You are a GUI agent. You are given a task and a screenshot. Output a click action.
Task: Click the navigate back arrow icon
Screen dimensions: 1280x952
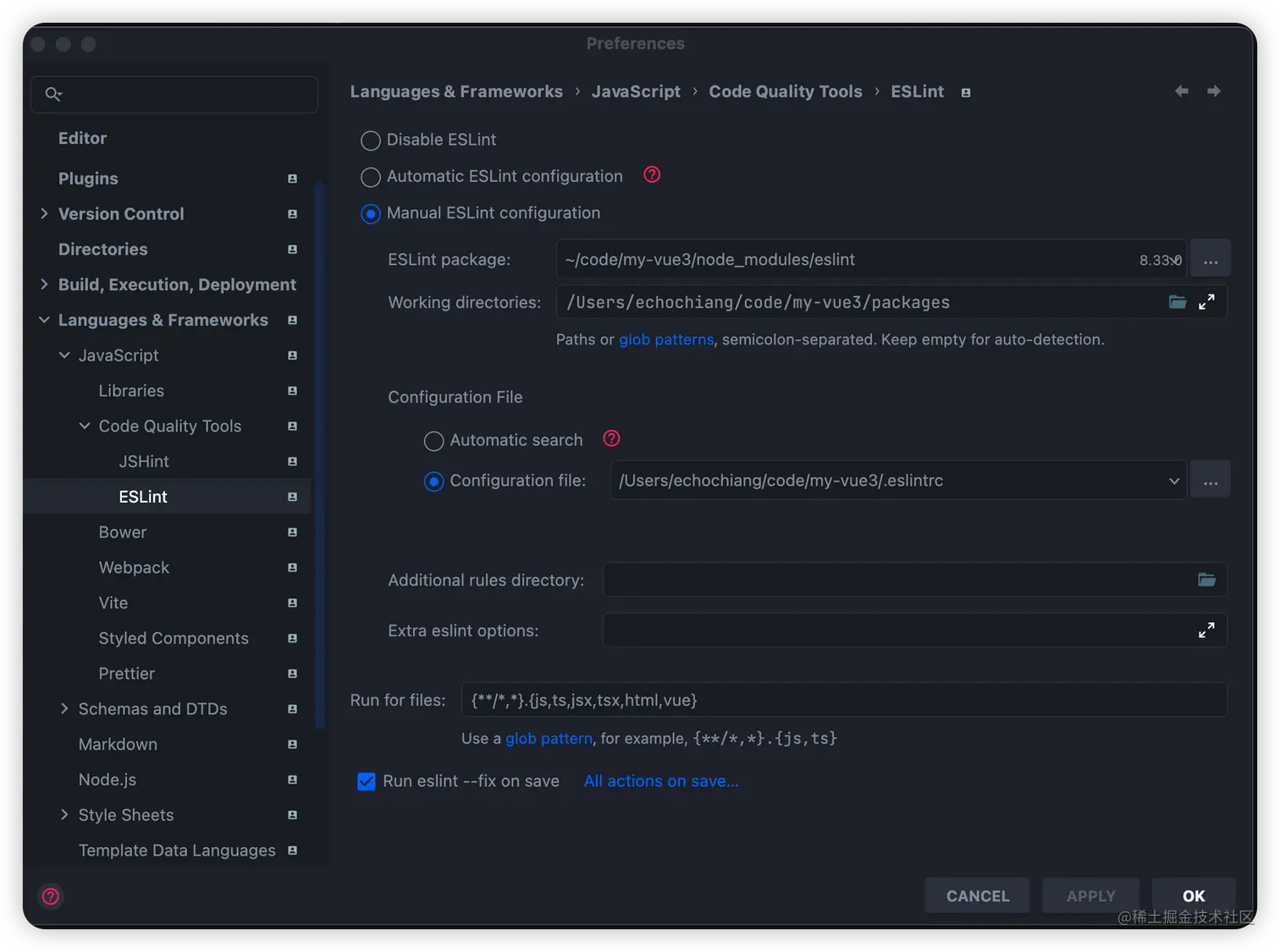tap(1181, 91)
